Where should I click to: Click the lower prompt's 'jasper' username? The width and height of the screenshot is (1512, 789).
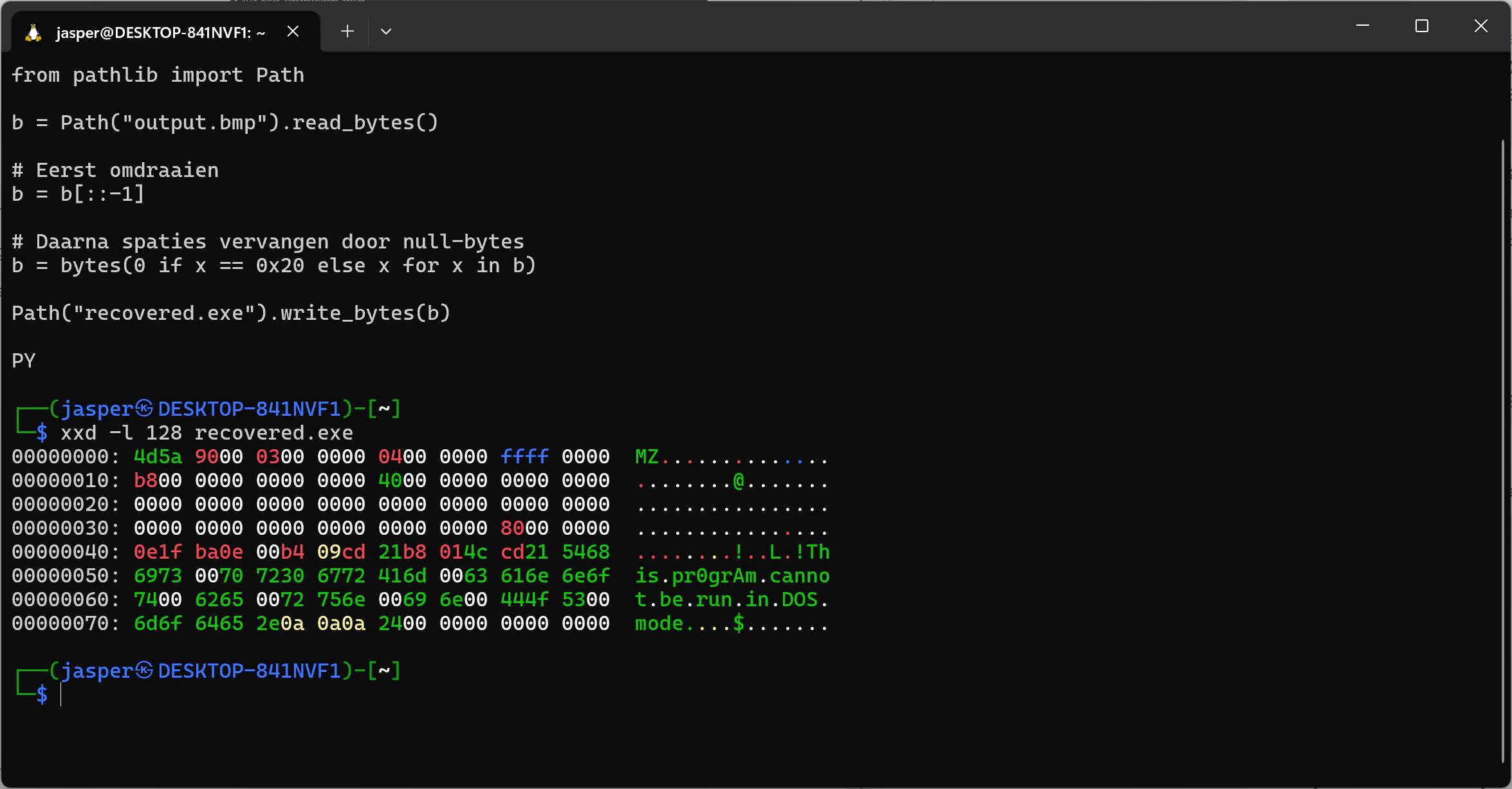pyautogui.click(x=97, y=671)
